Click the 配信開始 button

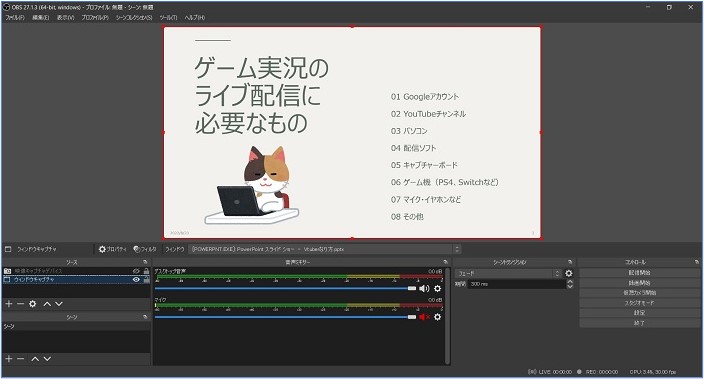pos(639,273)
